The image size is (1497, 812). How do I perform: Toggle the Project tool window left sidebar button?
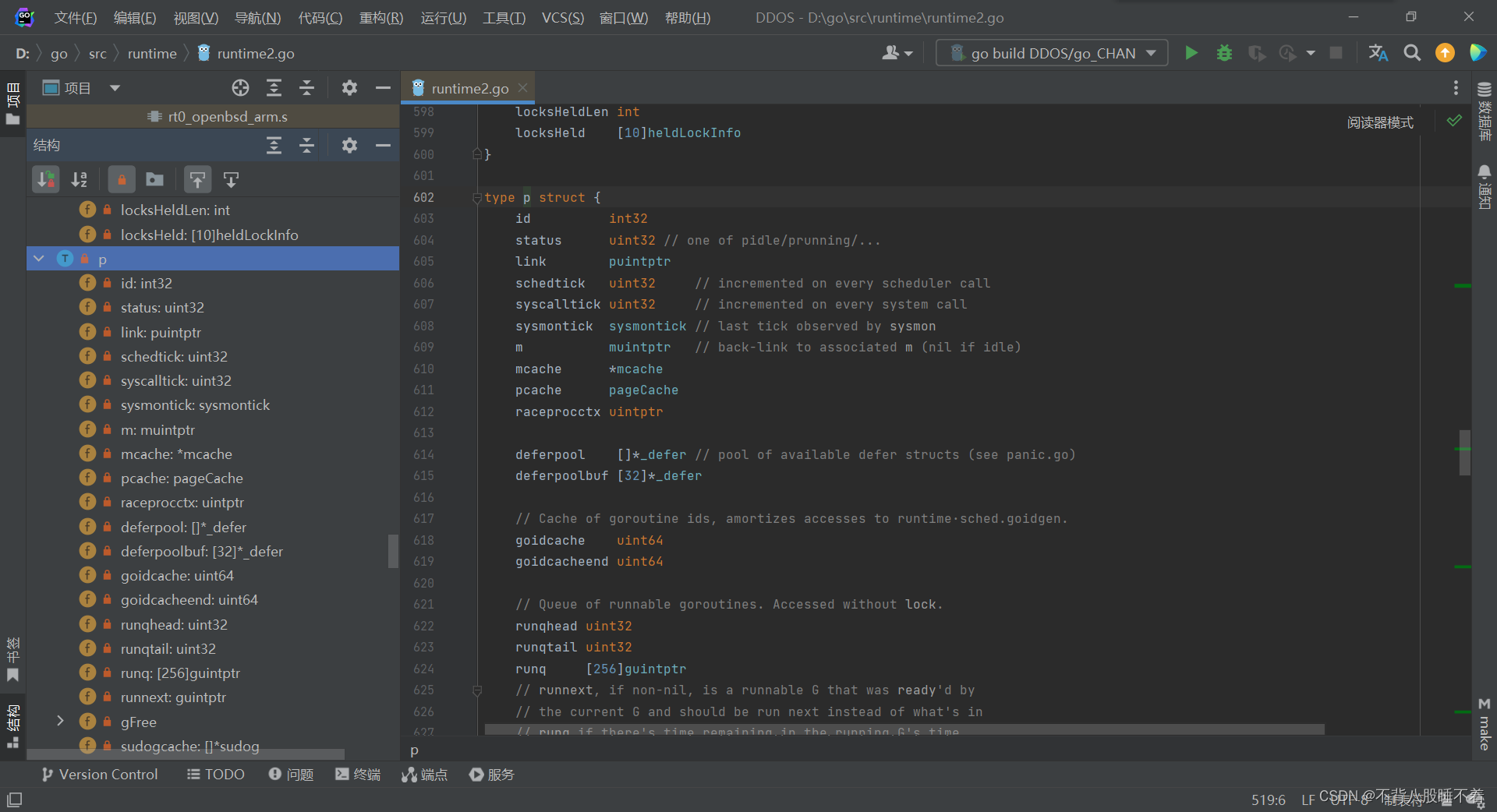pyautogui.click(x=12, y=104)
